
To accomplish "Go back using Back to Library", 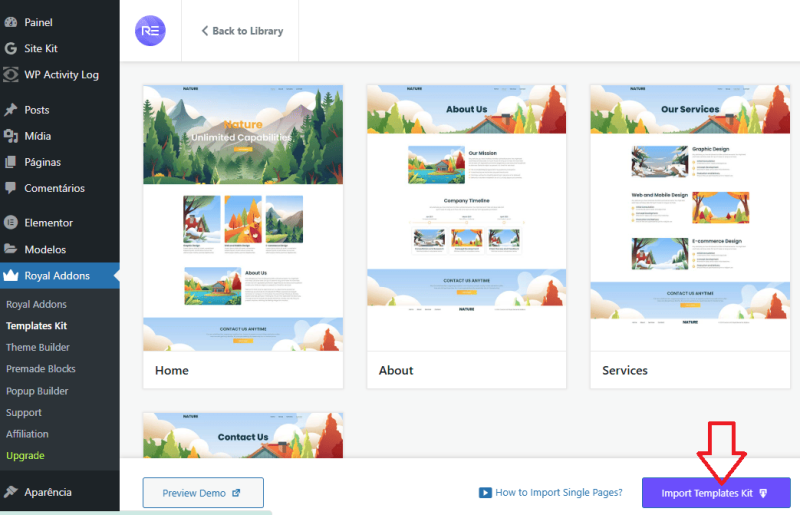I will [x=241, y=31].
